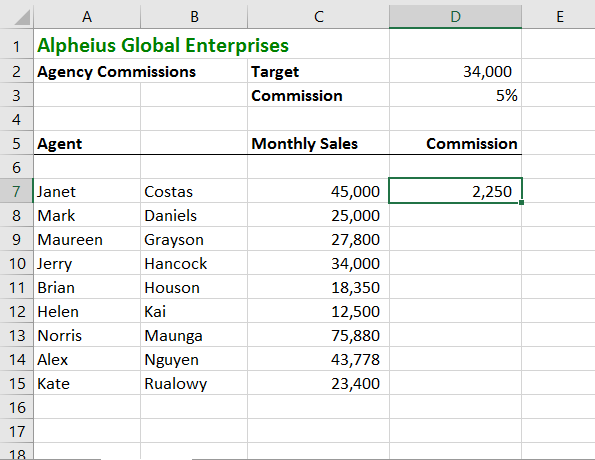595x460 pixels.
Task: Click the cell containing Hancock
Action: tap(194, 263)
